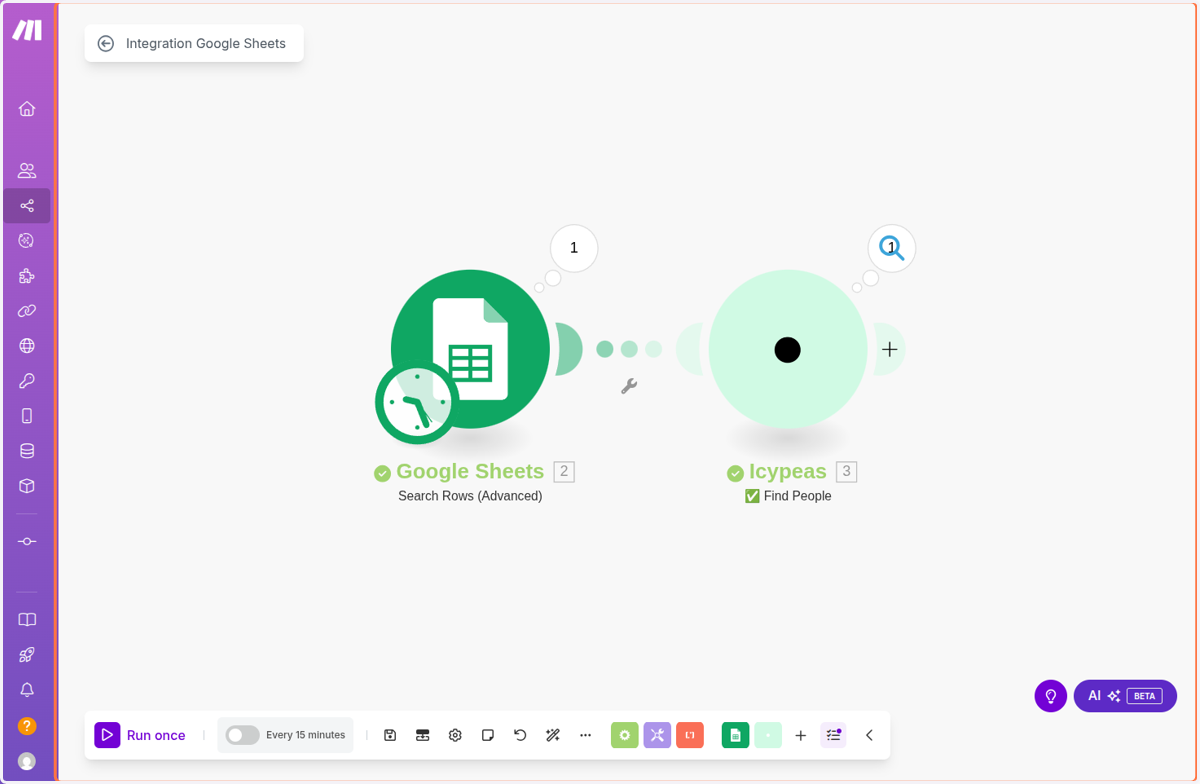Add a module after Icypeas
Image resolution: width=1200 pixels, height=784 pixels.
coord(890,350)
